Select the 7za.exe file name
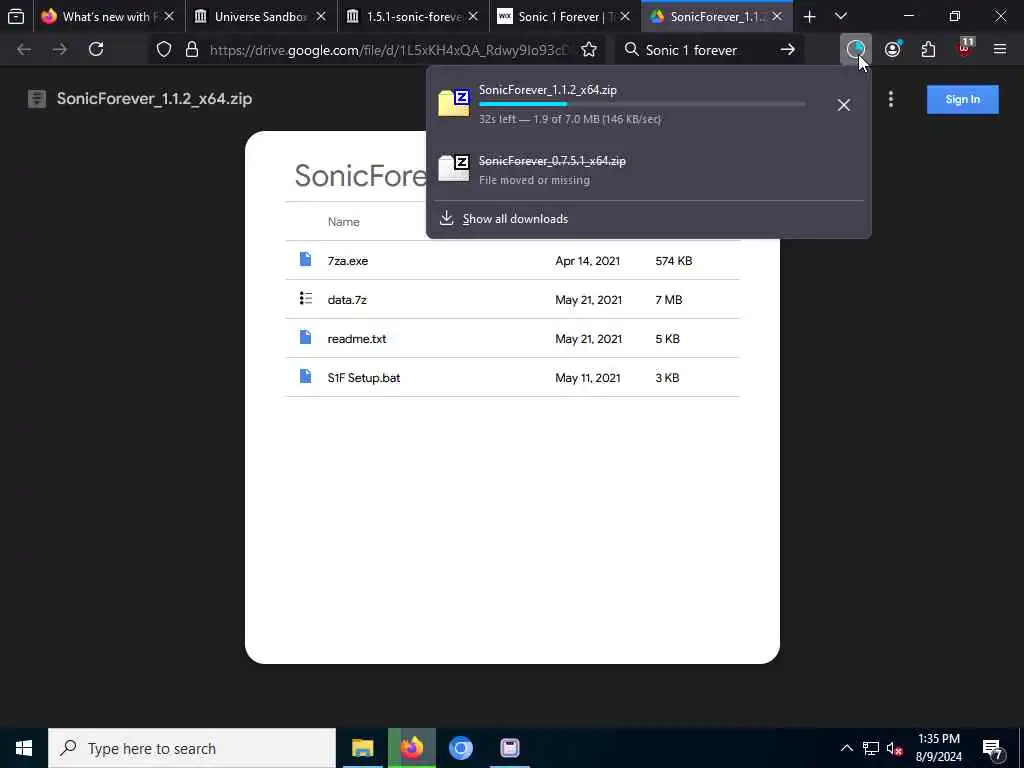The width and height of the screenshot is (1024, 768). (347, 261)
